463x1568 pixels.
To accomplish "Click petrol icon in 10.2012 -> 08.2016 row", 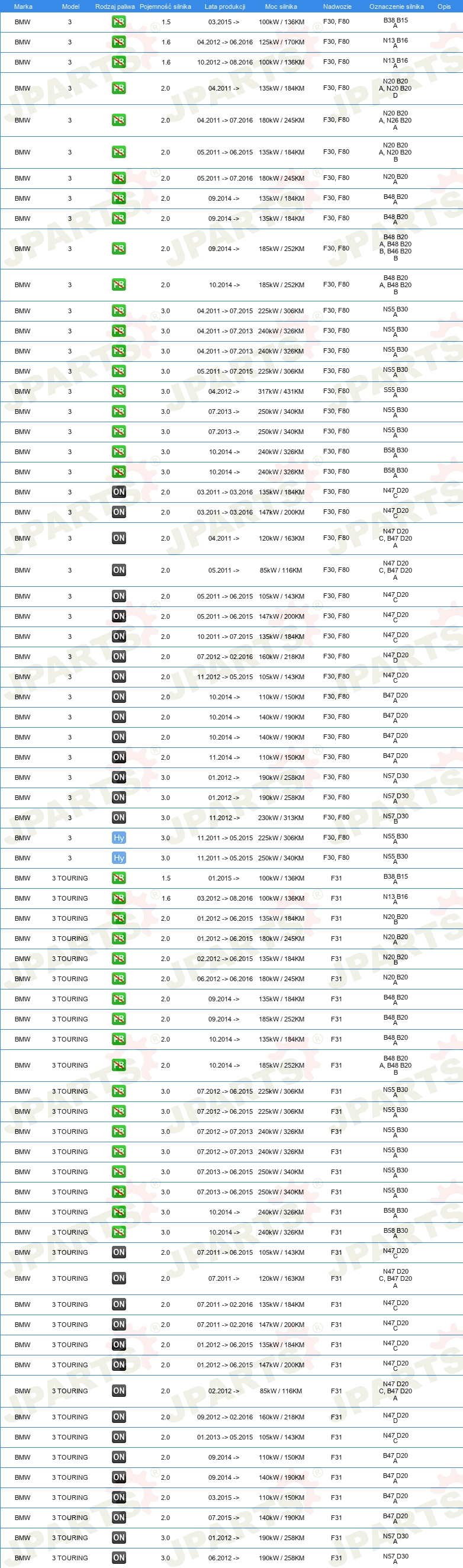I will (x=118, y=62).
